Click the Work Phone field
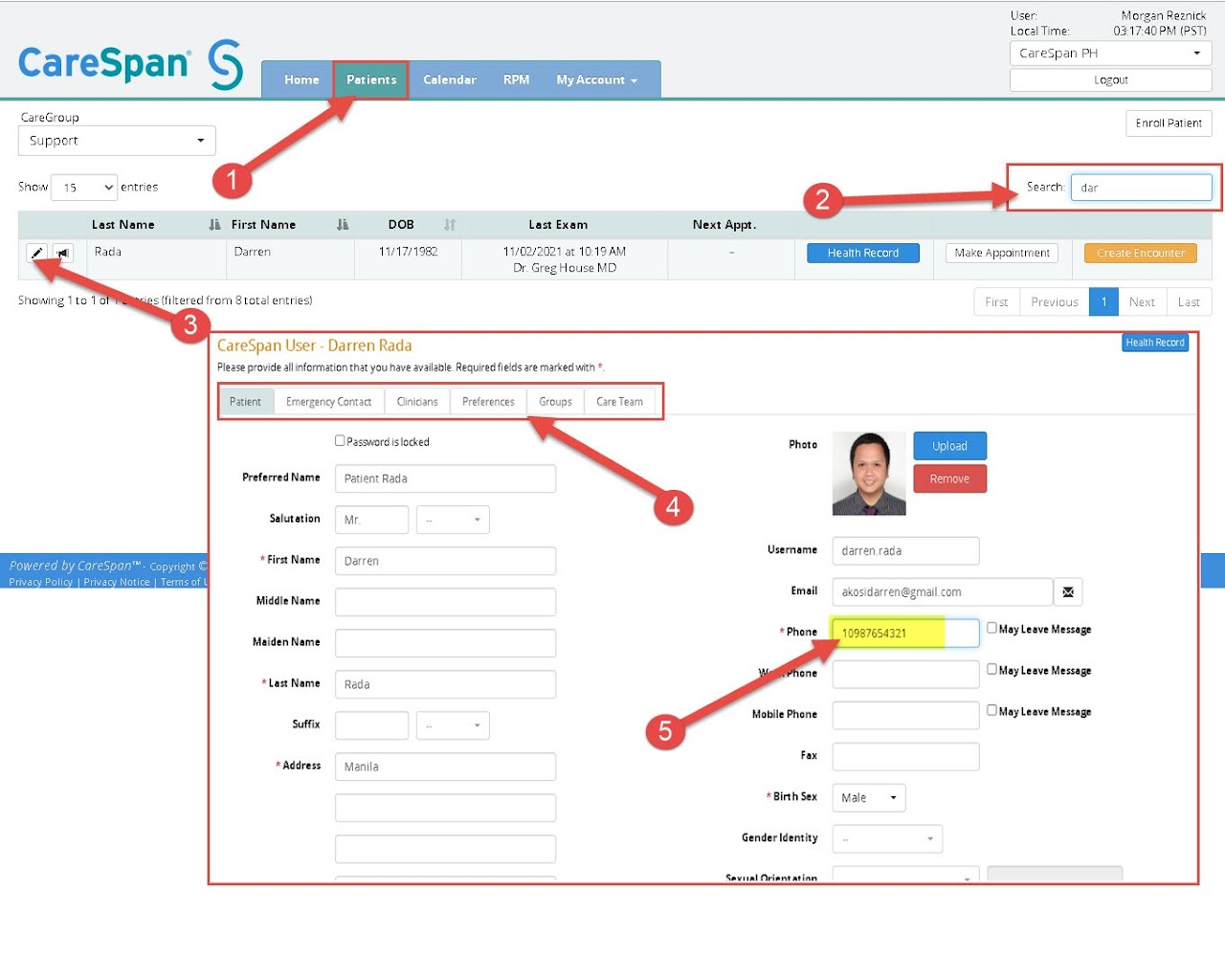1225x980 pixels. tap(905, 675)
